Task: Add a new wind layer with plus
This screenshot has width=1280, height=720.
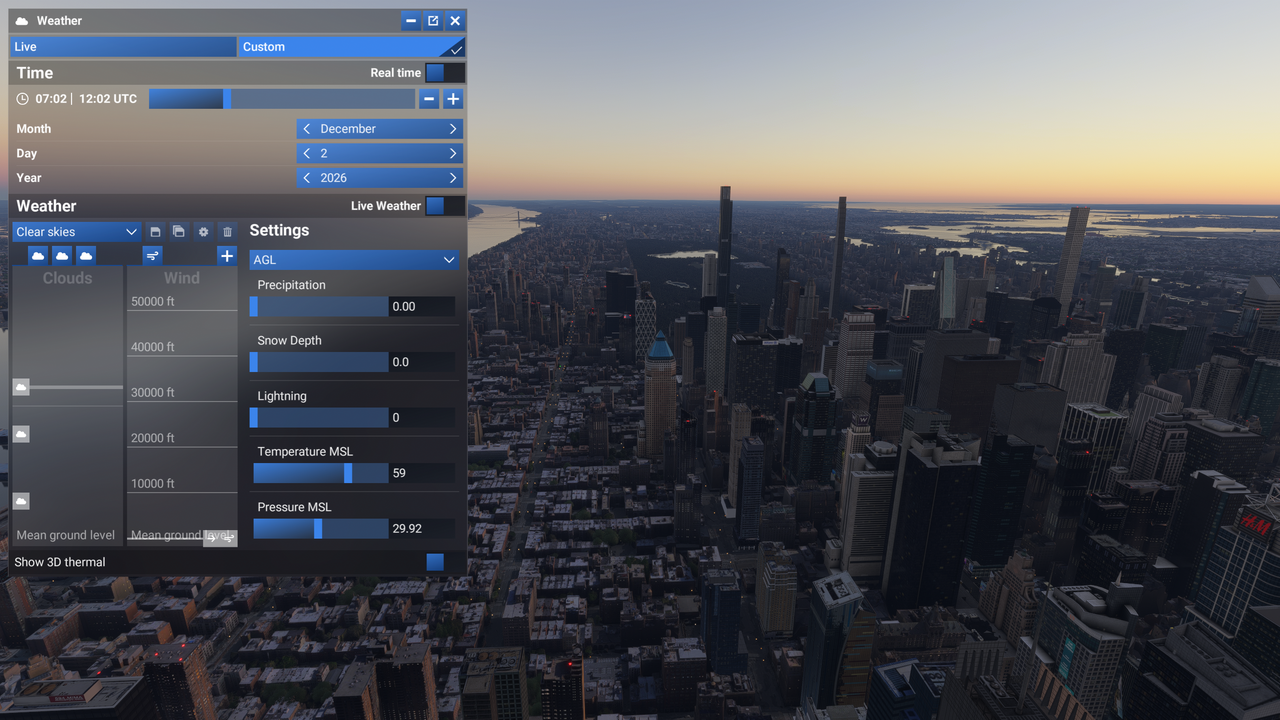Action: pyautogui.click(x=227, y=256)
